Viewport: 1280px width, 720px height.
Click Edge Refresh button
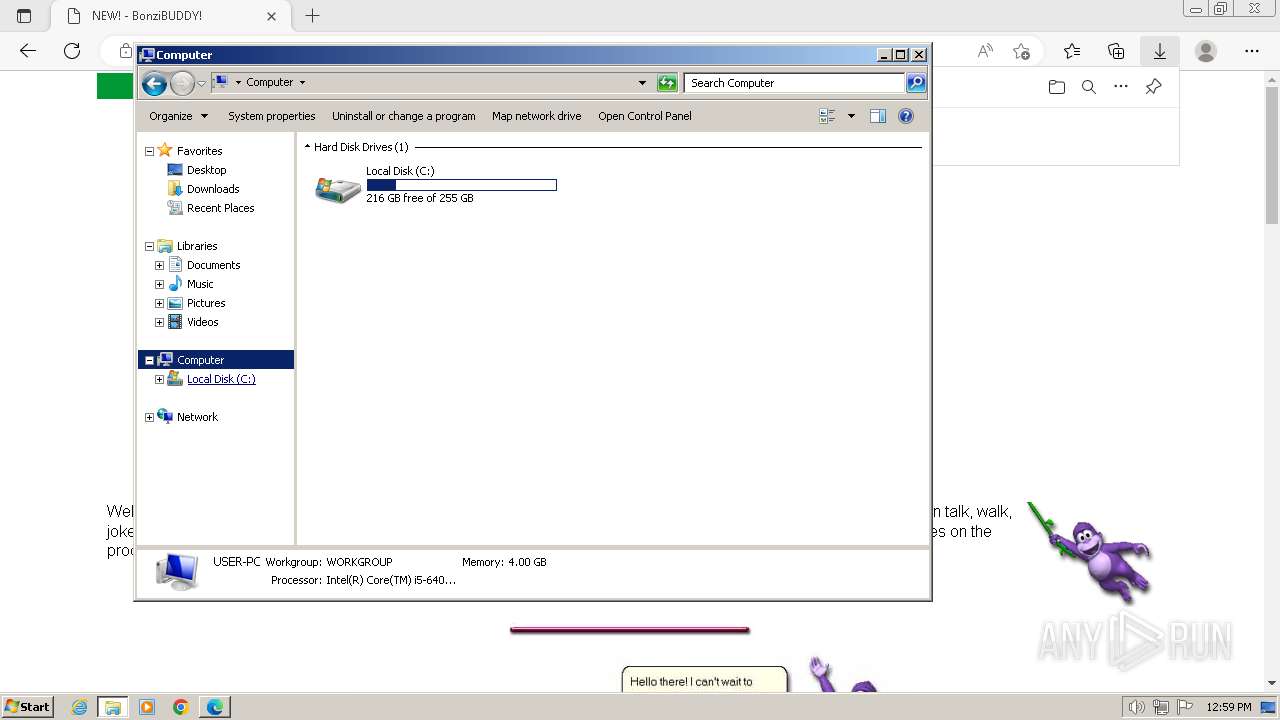72,51
